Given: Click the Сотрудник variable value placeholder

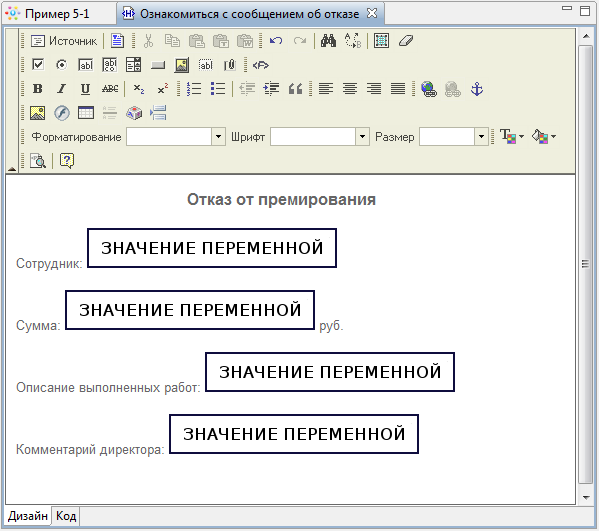Looking at the screenshot, I should pos(212,248).
